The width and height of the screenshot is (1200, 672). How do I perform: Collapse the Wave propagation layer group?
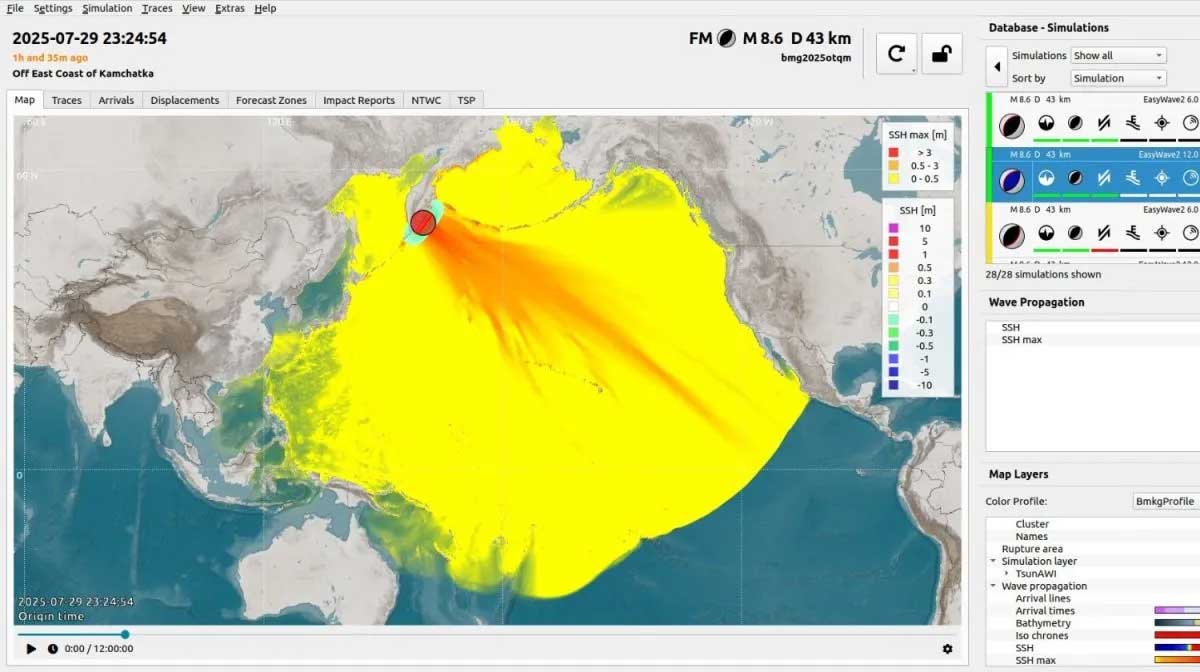(x=993, y=586)
